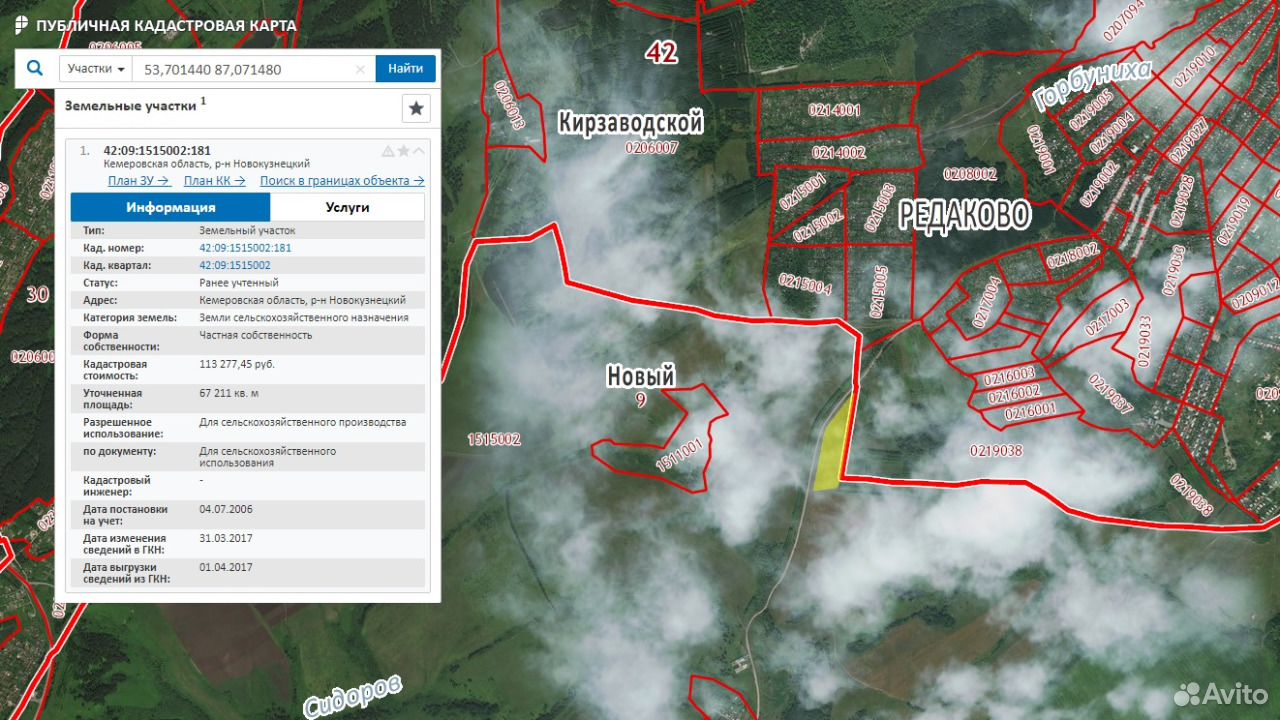1280x720 pixels.
Task: Click map parcel label 1511001
Action: click(x=679, y=455)
